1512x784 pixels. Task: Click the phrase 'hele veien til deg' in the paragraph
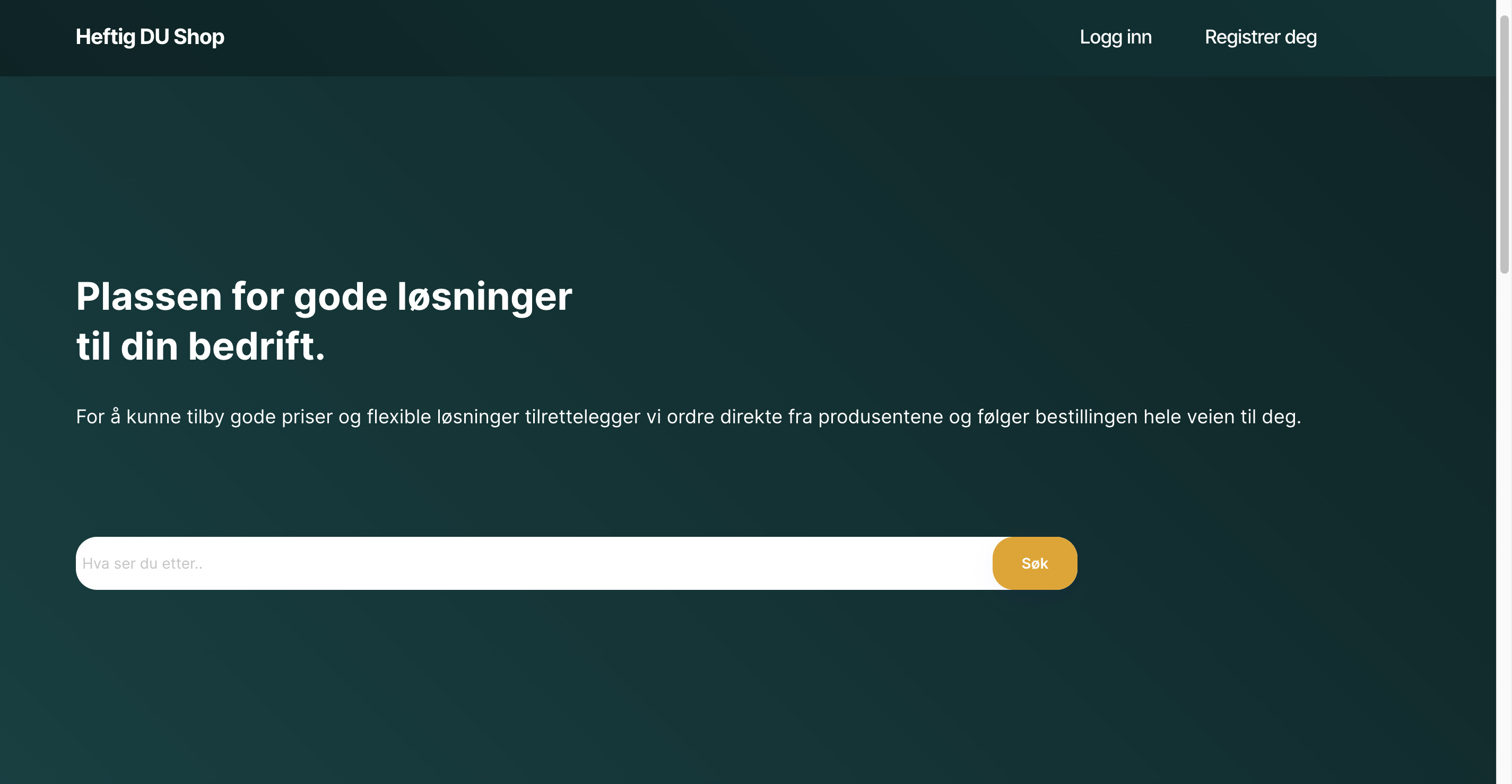pyautogui.click(x=1221, y=416)
